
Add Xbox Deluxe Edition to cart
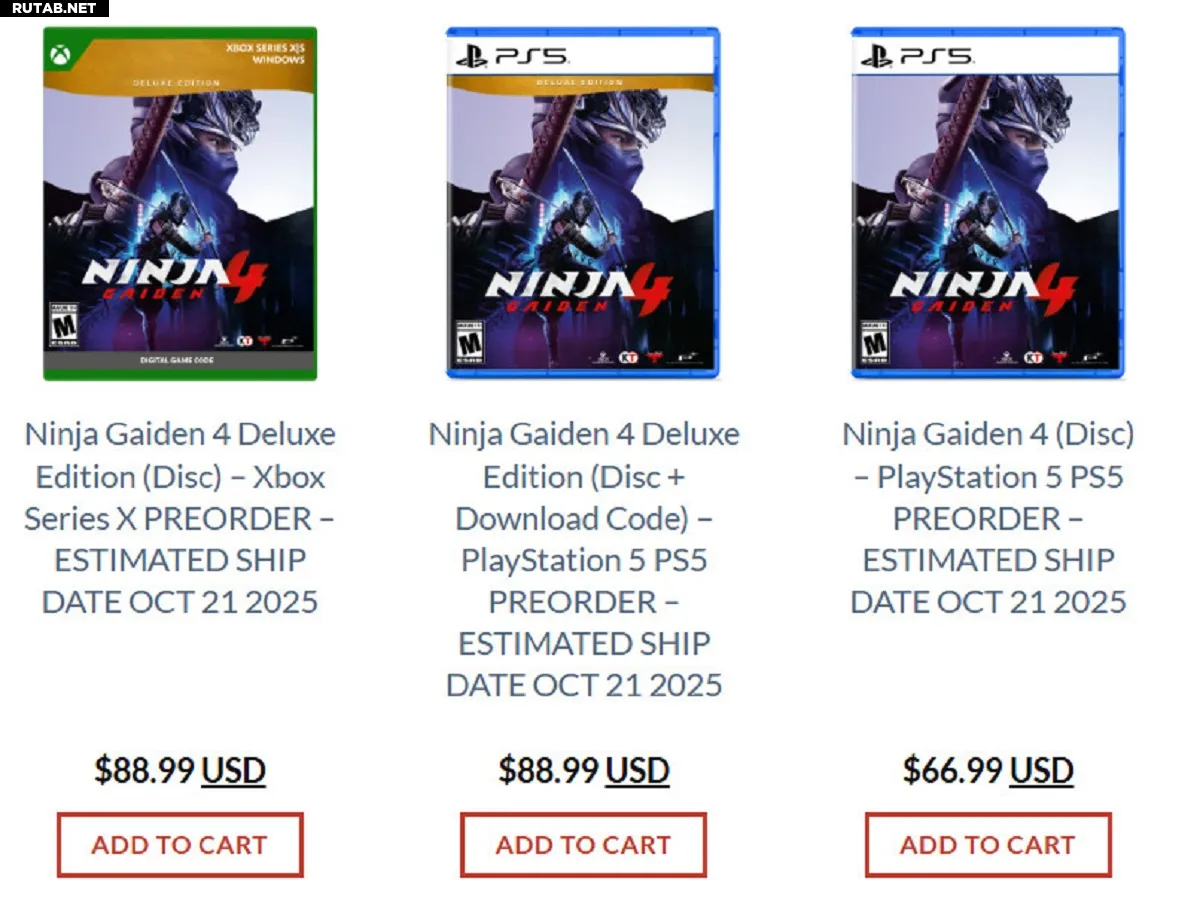pyautogui.click(x=180, y=845)
